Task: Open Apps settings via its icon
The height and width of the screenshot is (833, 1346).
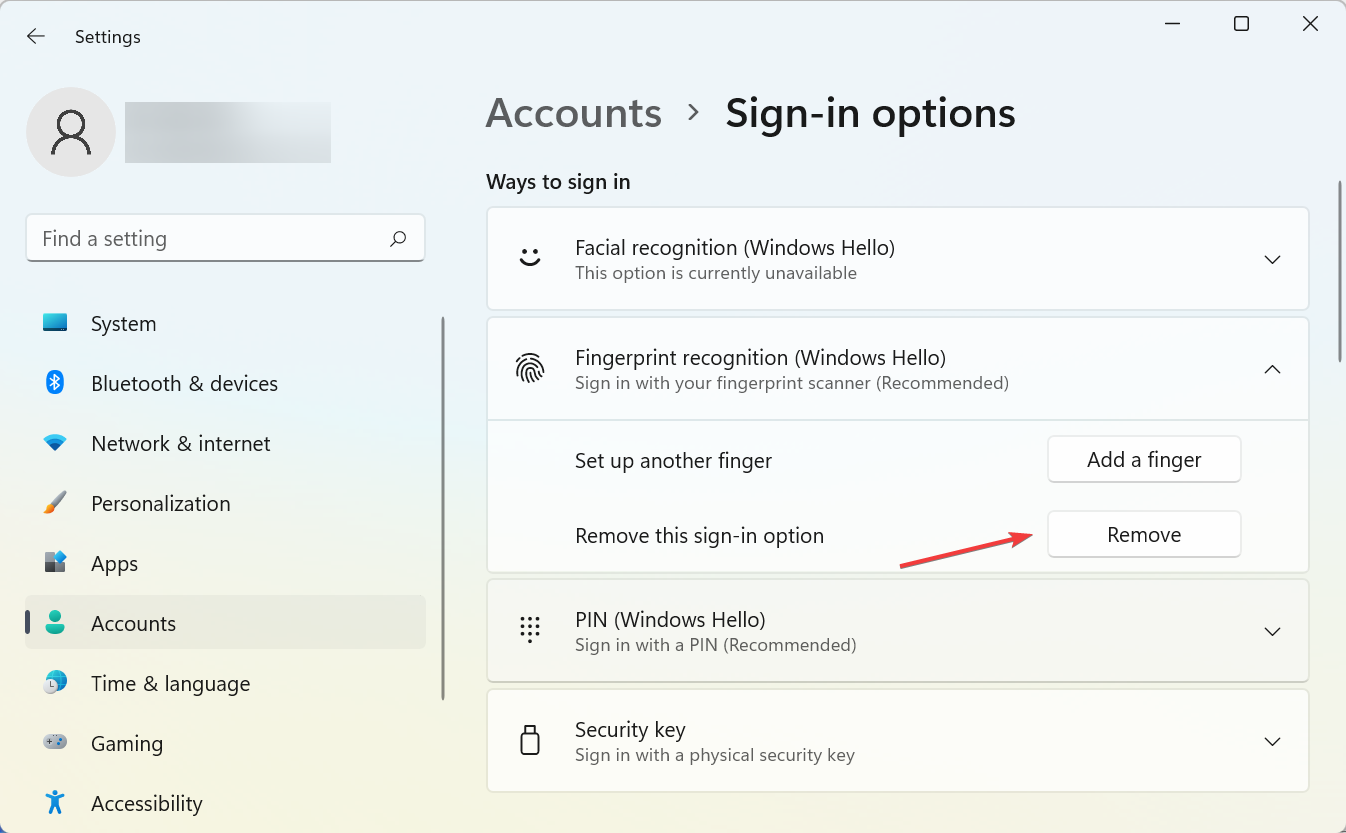Action: (x=53, y=563)
